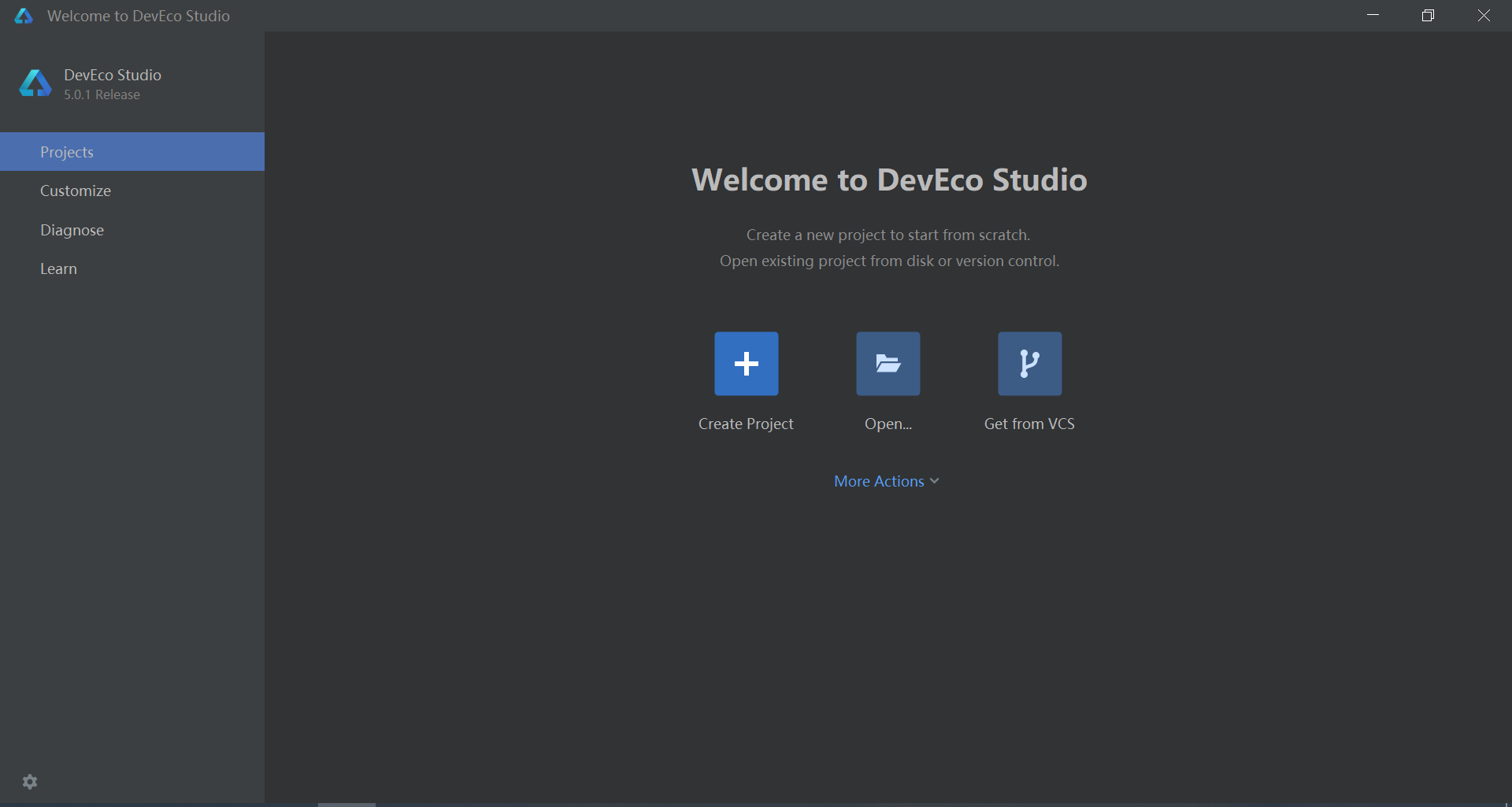1512x807 pixels.
Task: Open settings via the gear icon
Action: (30, 782)
